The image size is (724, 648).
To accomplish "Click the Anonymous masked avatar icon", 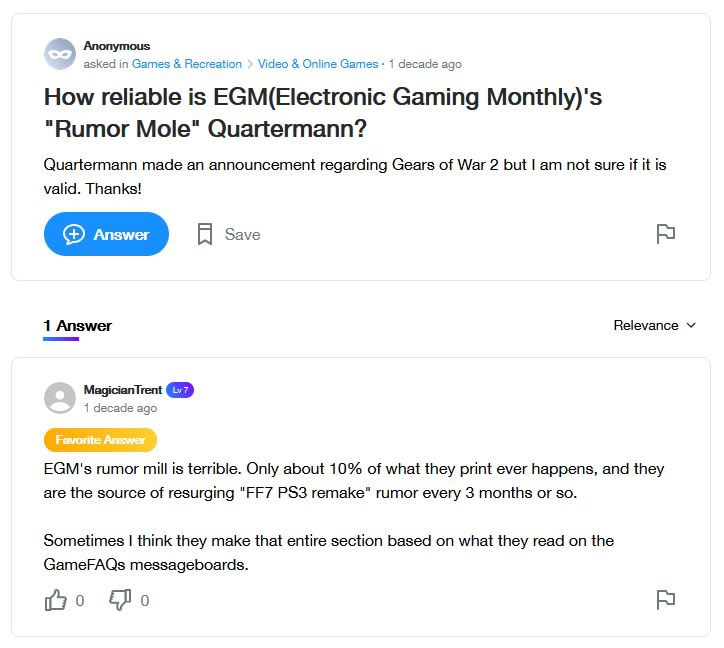I will (60, 54).
